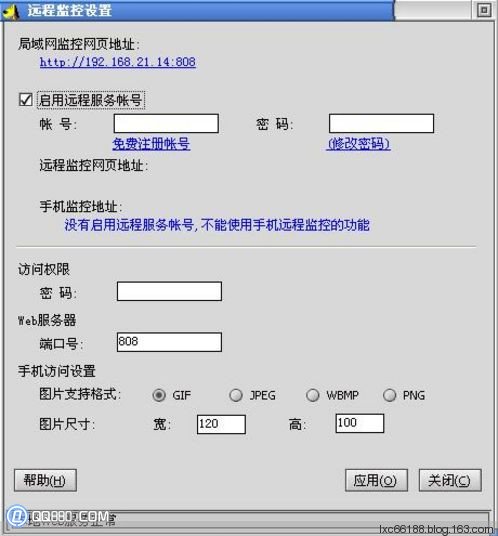Select the GIF image format option

click(159, 395)
